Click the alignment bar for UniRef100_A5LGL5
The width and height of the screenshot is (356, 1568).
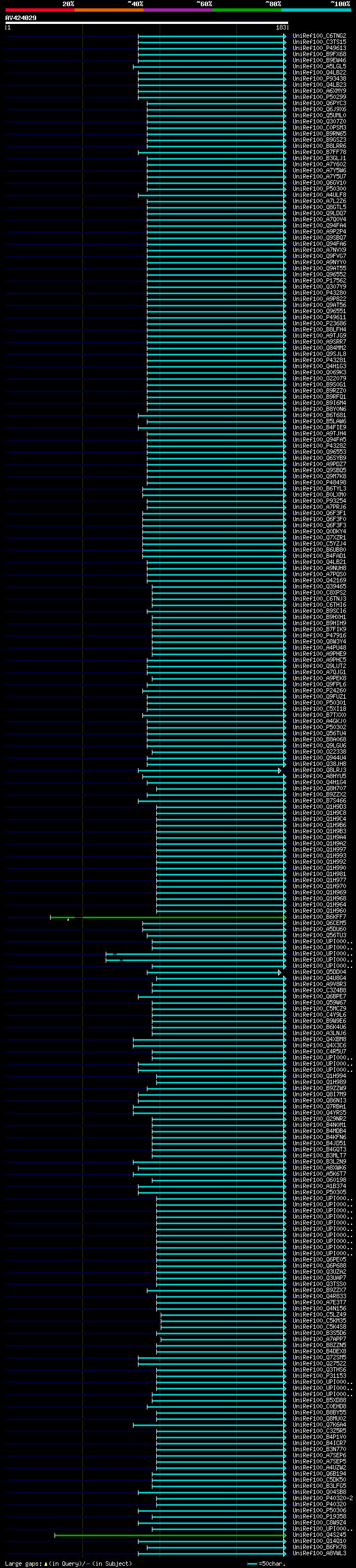point(209,66)
